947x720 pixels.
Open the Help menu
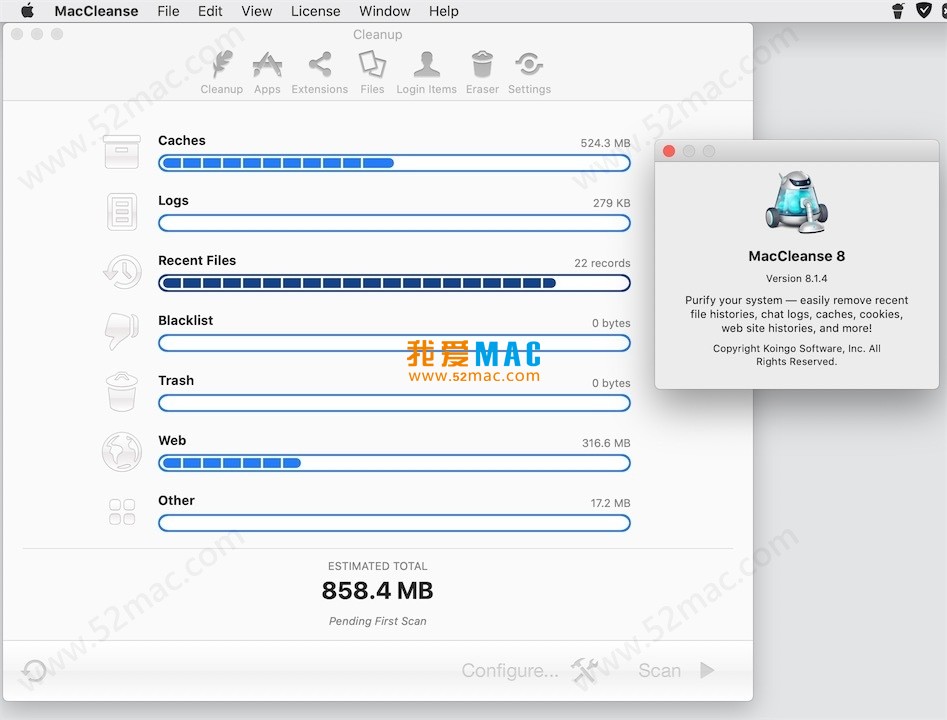tap(443, 11)
